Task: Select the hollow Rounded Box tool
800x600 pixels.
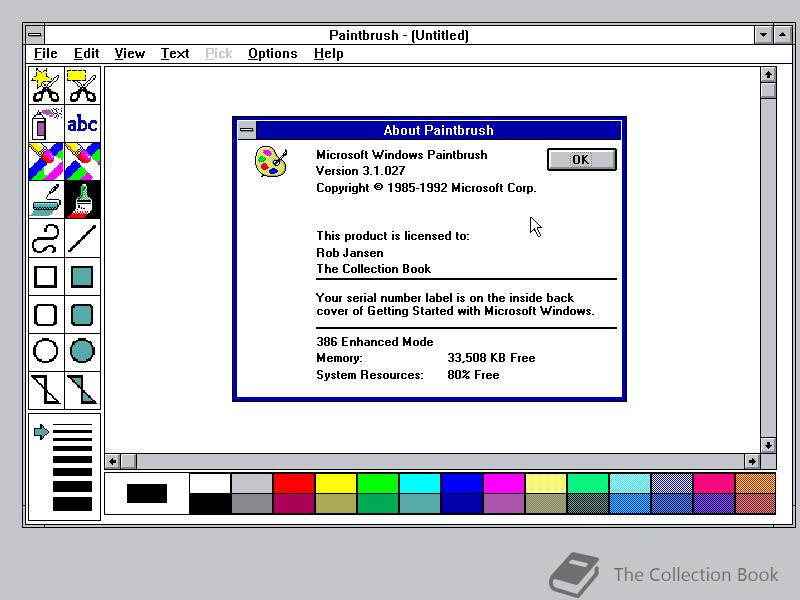Action: click(x=46, y=314)
